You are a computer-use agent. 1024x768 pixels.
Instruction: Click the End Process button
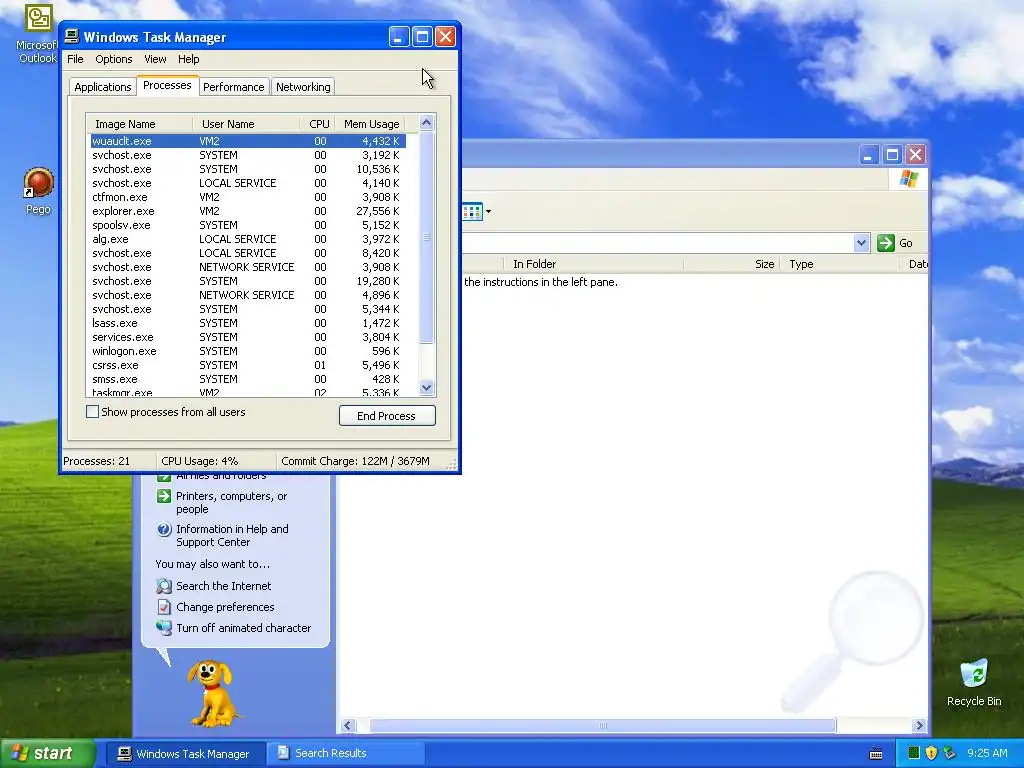point(387,416)
